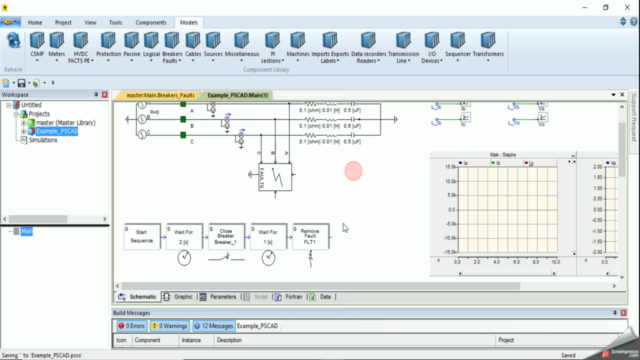Select the Start Sequence block

pos(142,236)
